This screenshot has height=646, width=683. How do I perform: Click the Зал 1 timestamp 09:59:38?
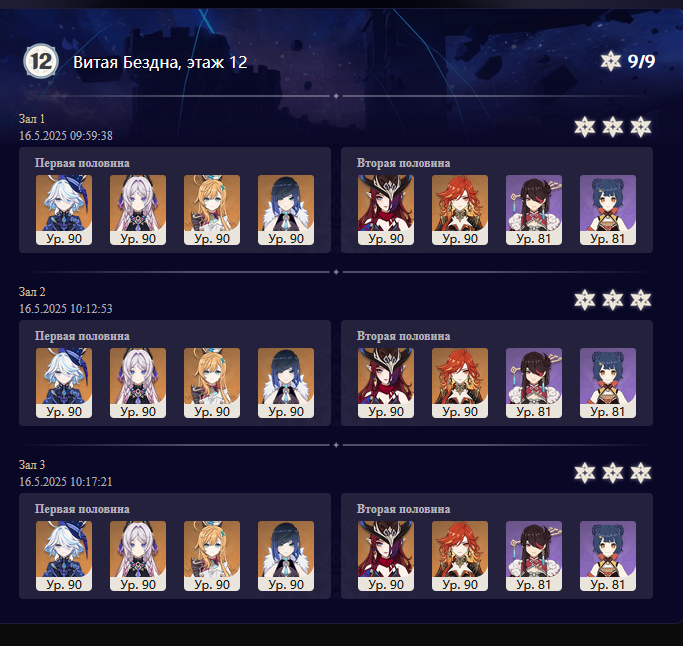tap(66, 135)
